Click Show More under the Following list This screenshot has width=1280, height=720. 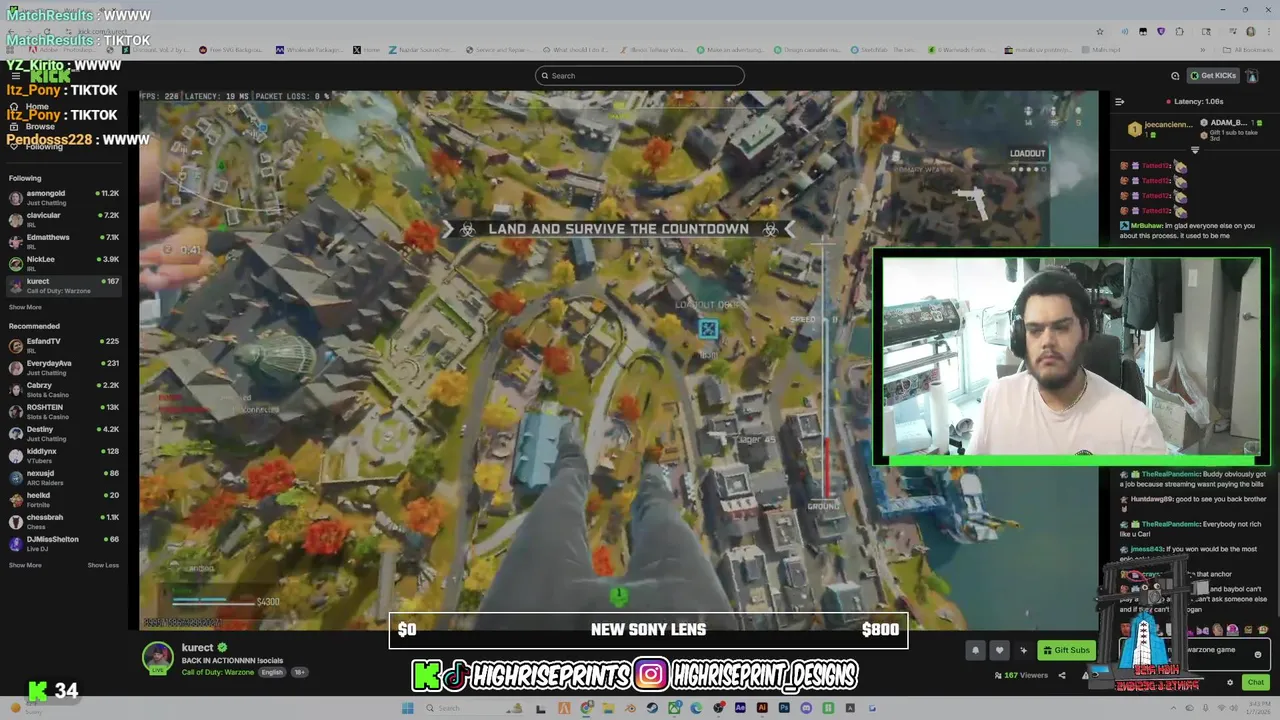click(25, 307)
